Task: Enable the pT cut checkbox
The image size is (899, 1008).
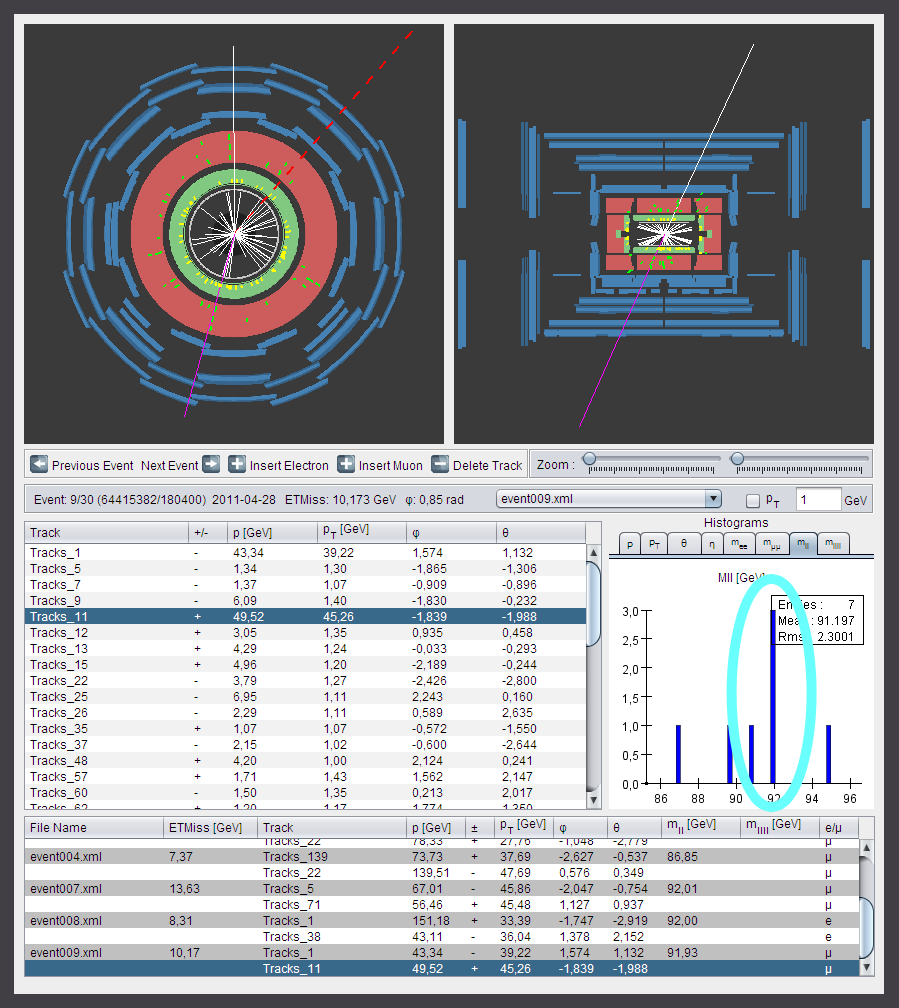Action: 752,500
